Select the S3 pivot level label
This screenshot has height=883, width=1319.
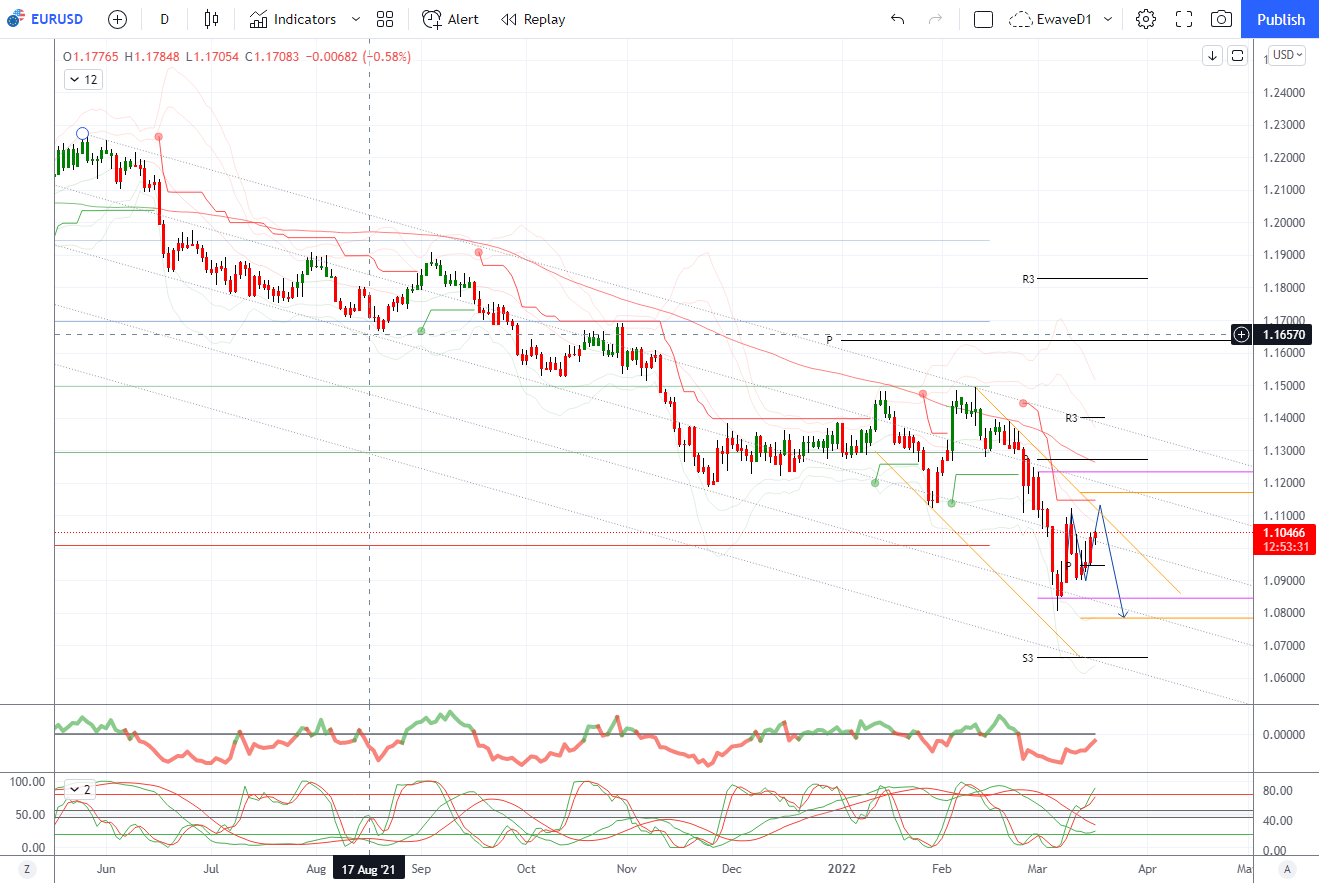1027,658
